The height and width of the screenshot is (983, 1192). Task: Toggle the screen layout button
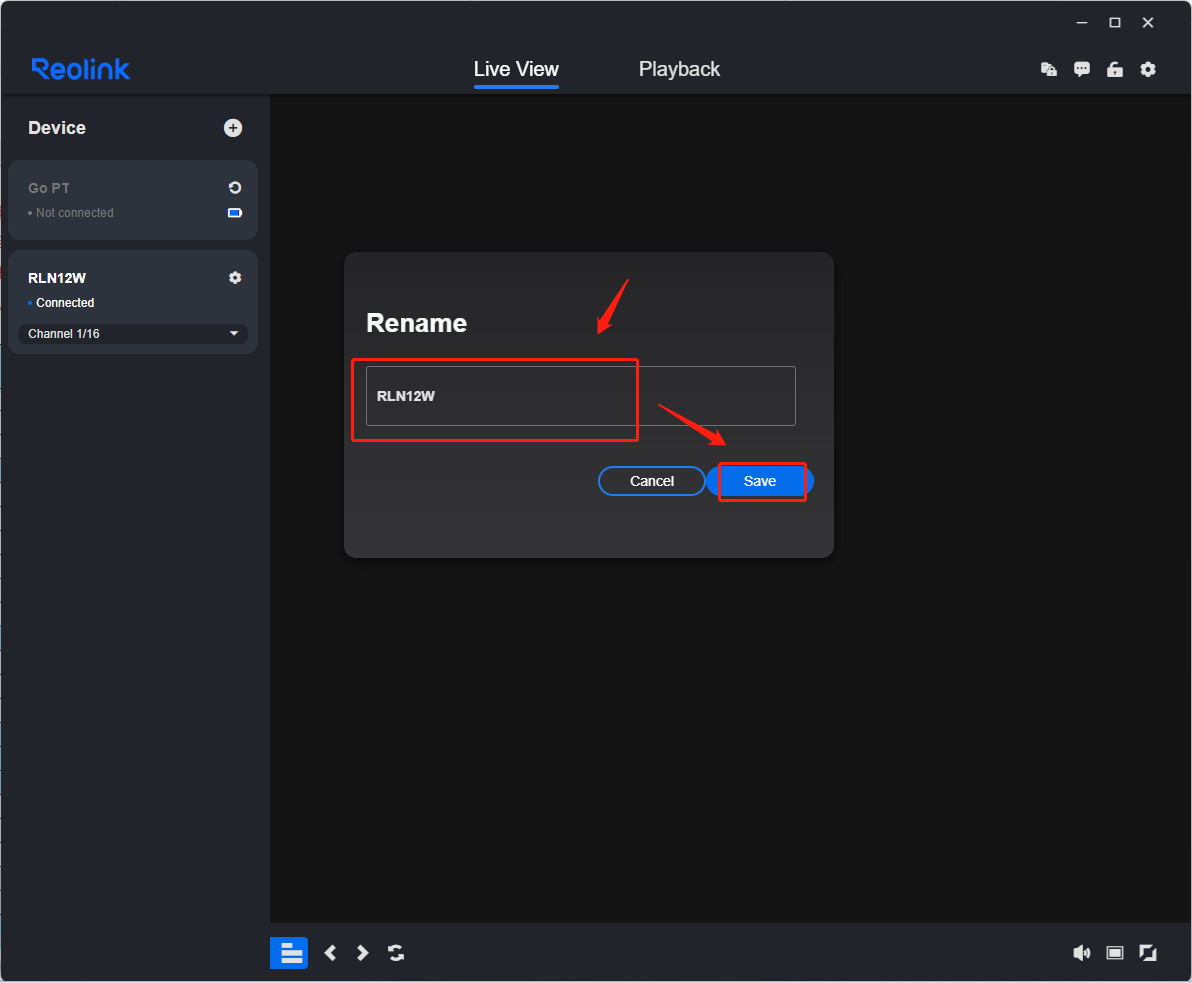pyautogui.click(x=289, y=953)
